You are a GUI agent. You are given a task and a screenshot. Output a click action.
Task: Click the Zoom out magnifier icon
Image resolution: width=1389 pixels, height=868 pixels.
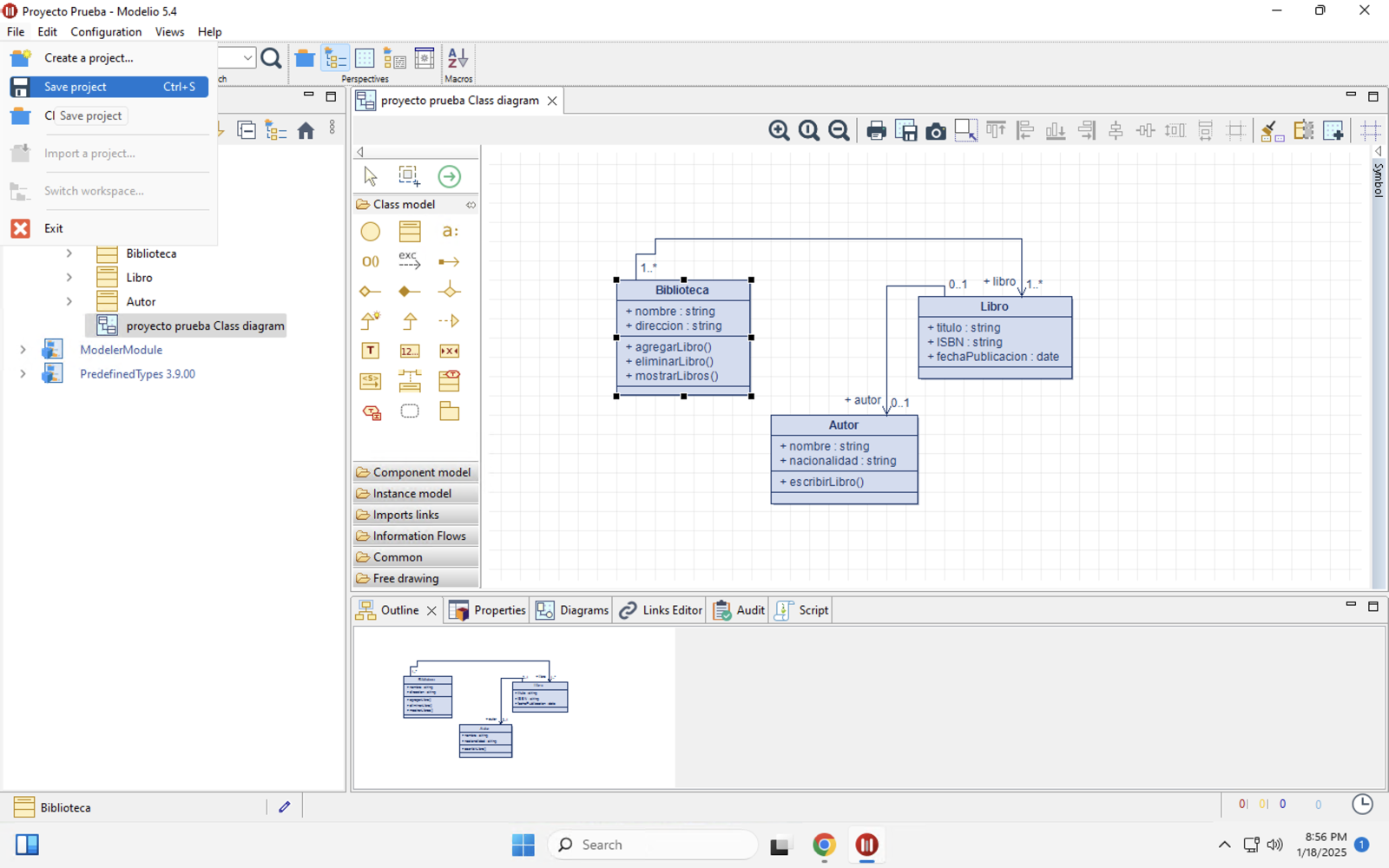839,130
